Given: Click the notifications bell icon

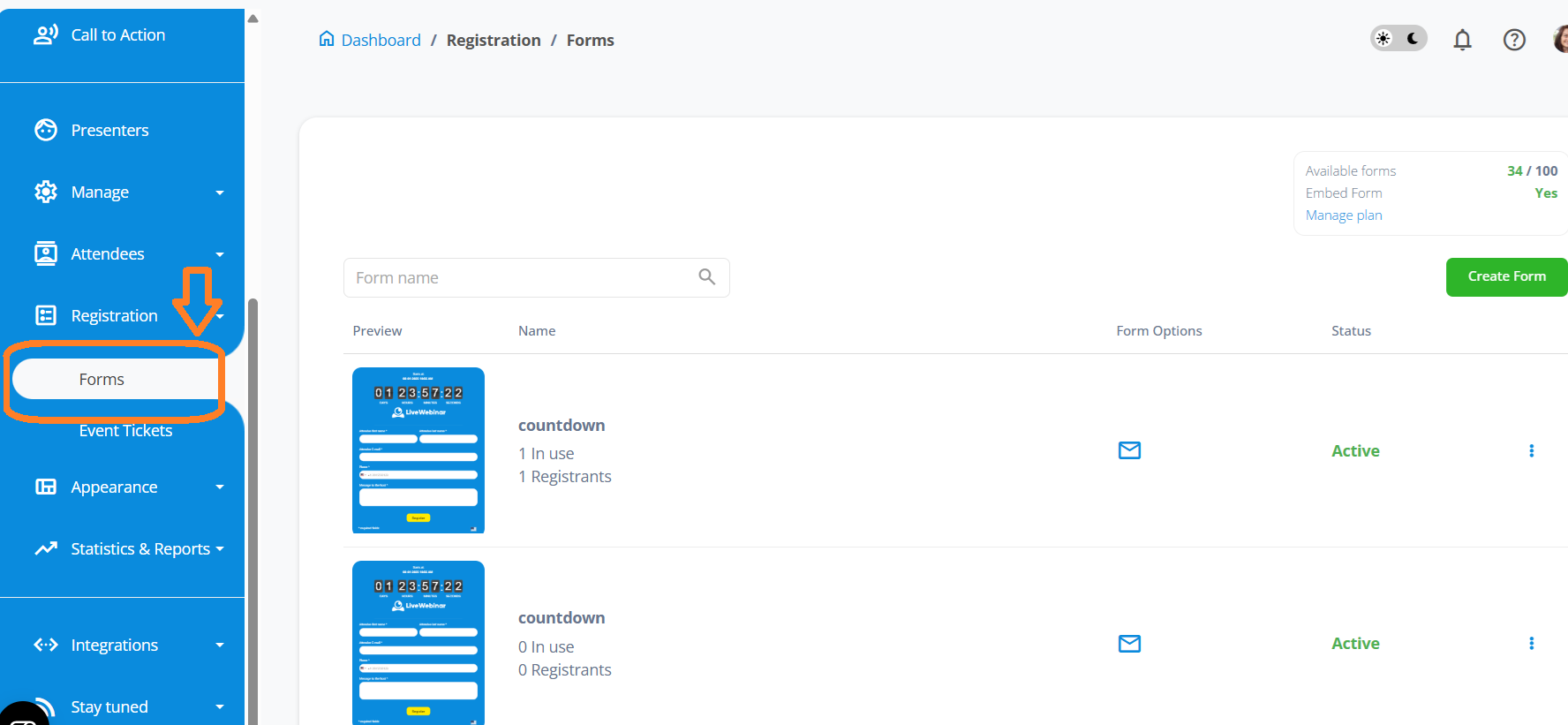Looking at the screenshot, I should tap(1462, 40).
